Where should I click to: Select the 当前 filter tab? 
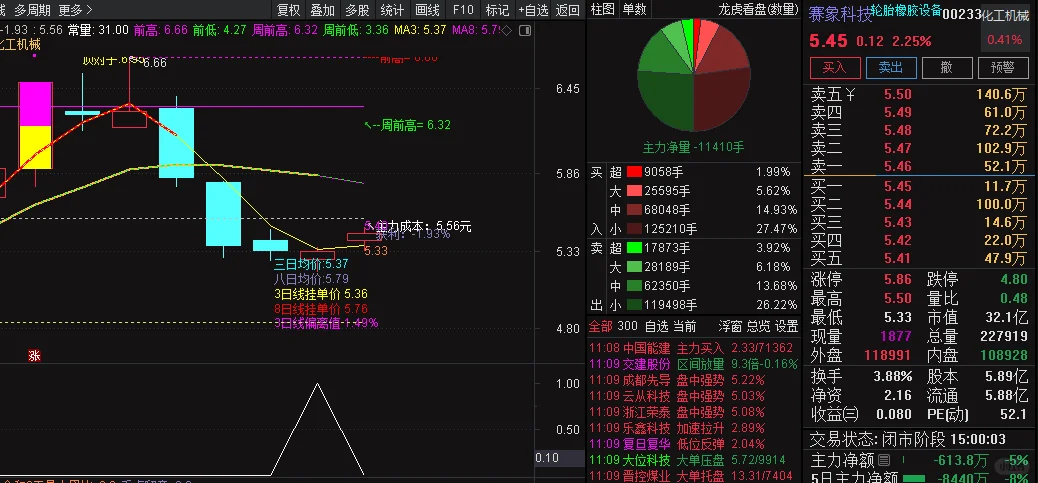685,326
